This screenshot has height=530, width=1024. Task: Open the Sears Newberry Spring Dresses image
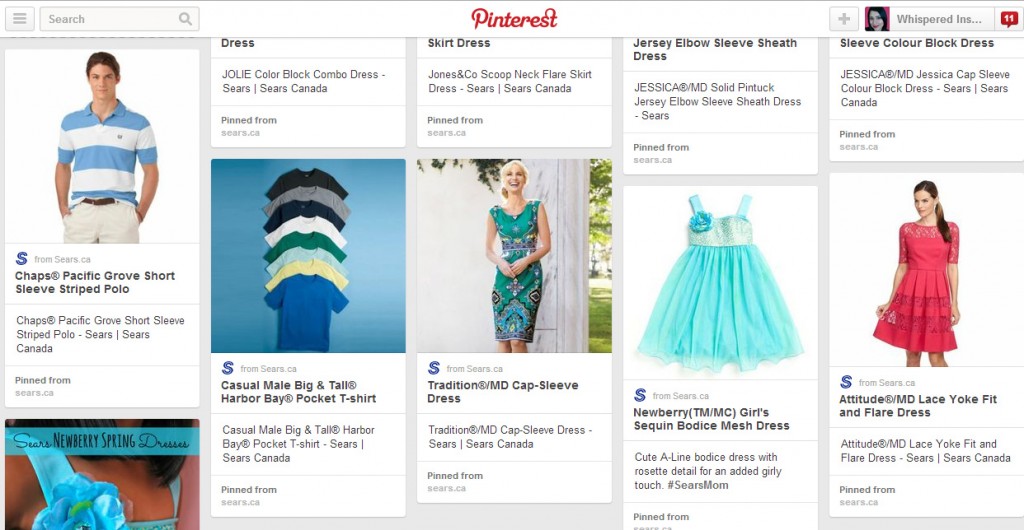pyautogui.click(x=102, y=475)
